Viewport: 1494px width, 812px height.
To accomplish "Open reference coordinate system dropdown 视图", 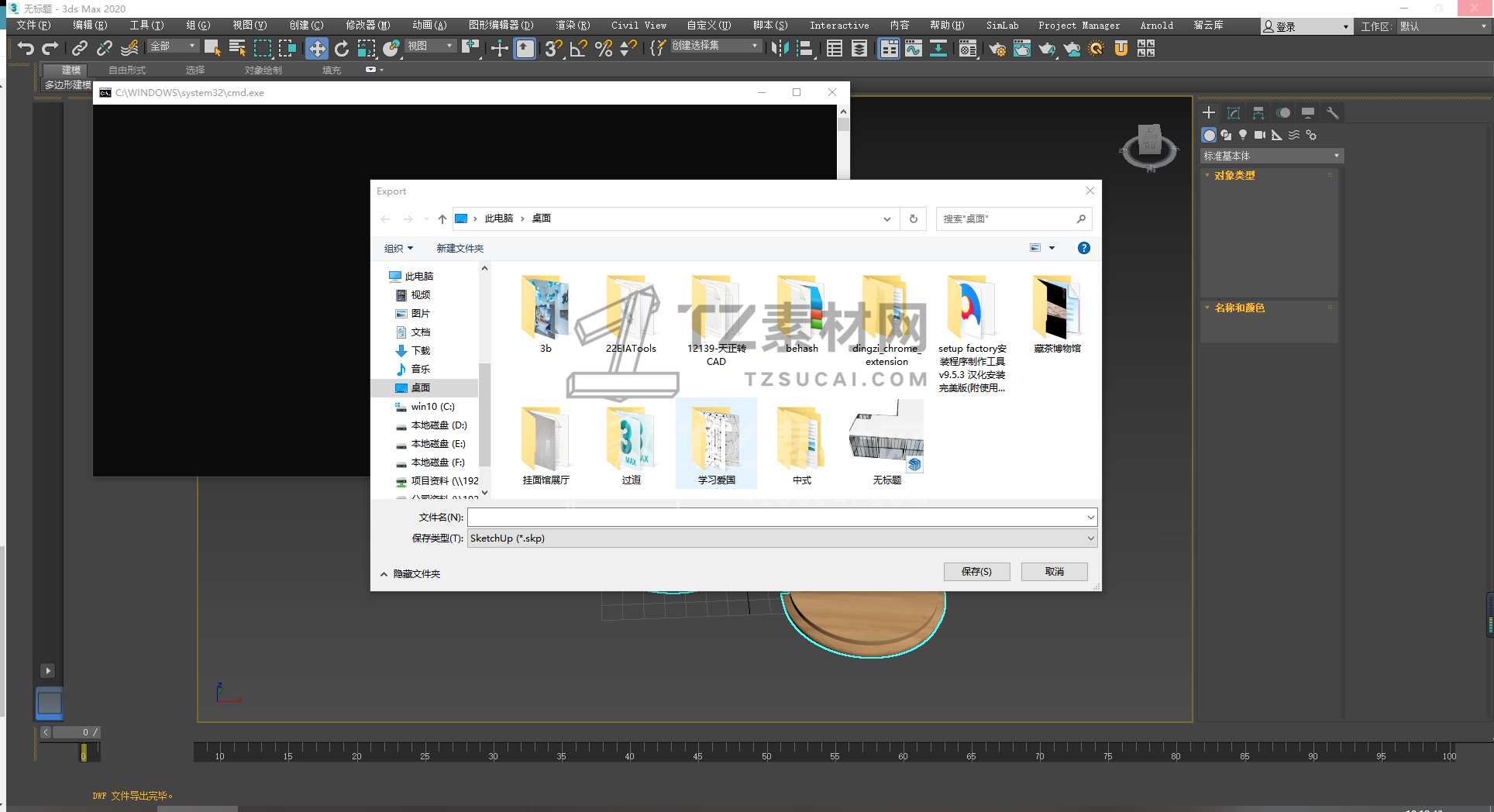I will pos(430,46).
